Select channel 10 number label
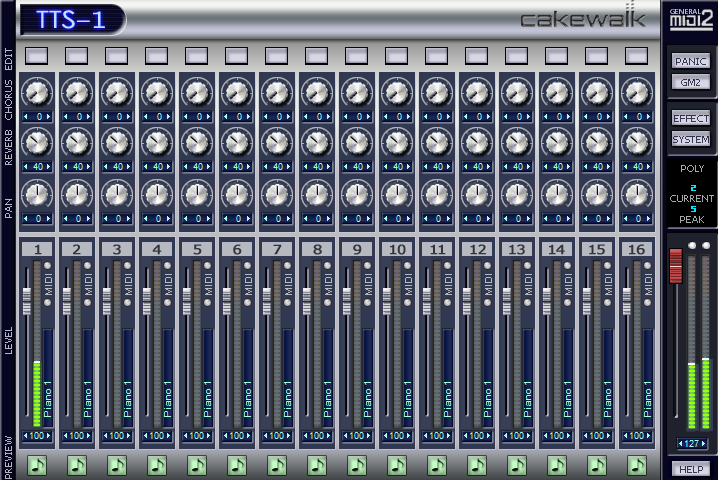Screen dimensions: 718x480 tap(397, 249)
